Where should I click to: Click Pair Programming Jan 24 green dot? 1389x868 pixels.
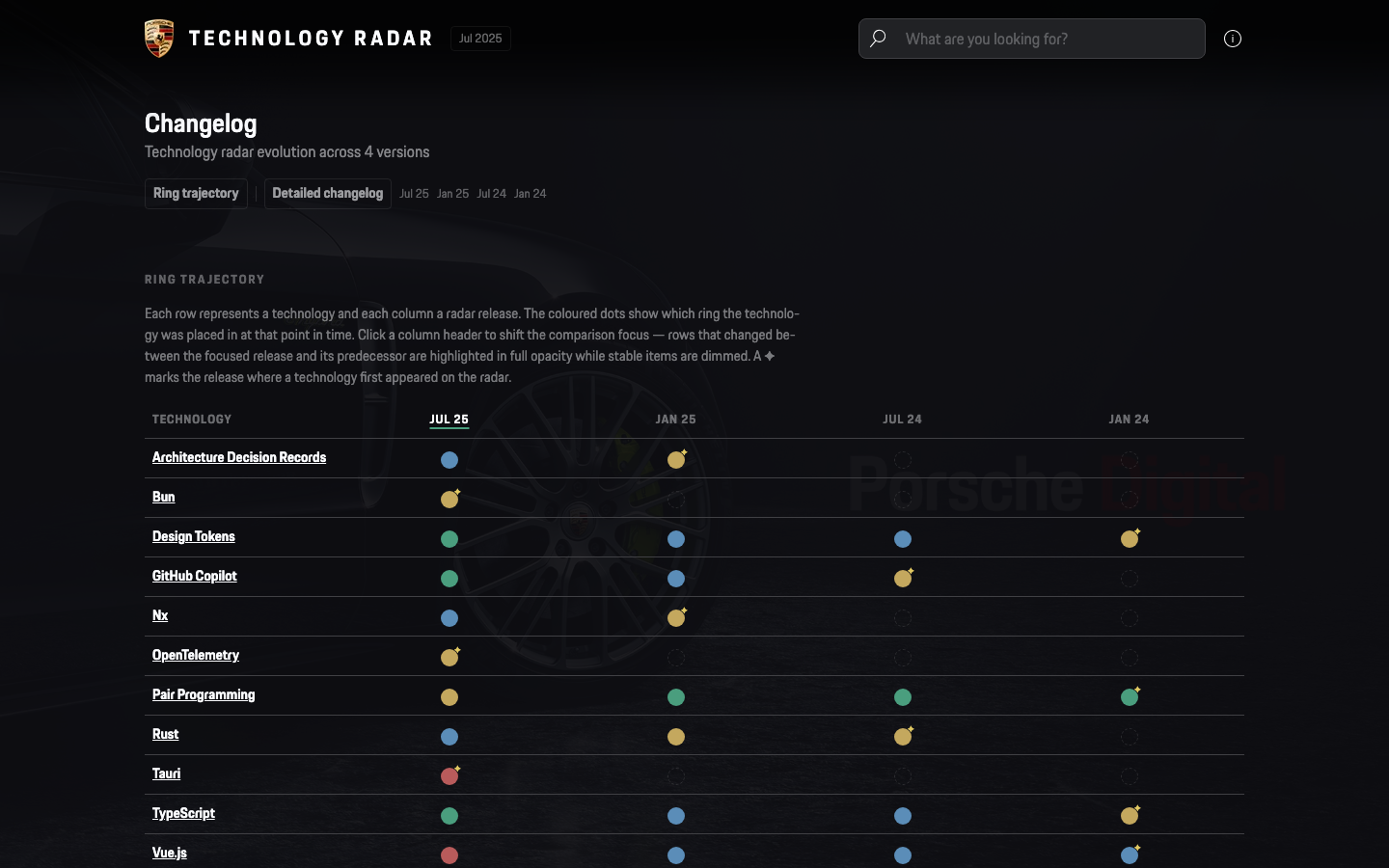(1130, 697)
